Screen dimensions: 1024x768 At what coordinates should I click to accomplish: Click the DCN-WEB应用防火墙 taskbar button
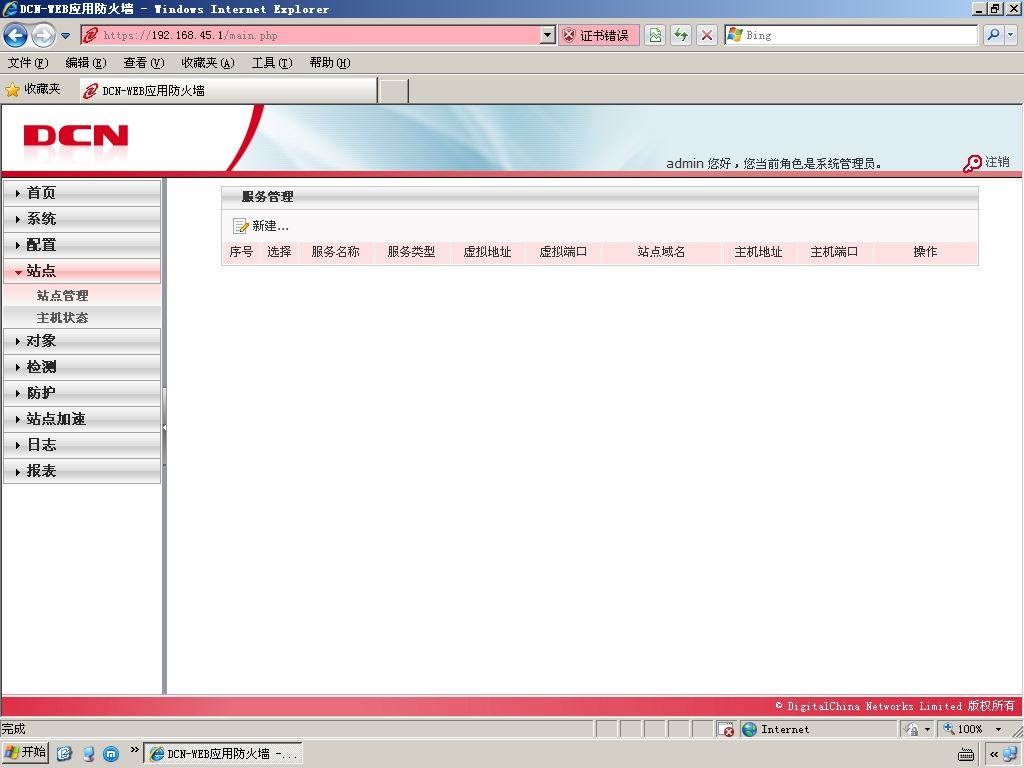click(x=223, y=754)
